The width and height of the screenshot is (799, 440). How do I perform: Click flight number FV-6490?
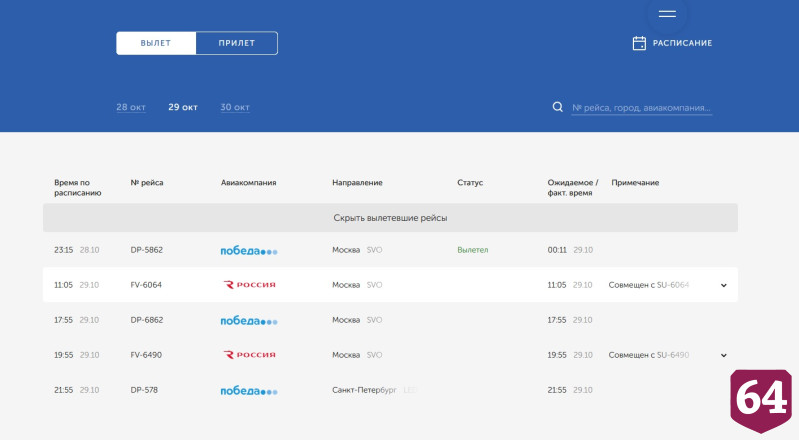point(146,355)
